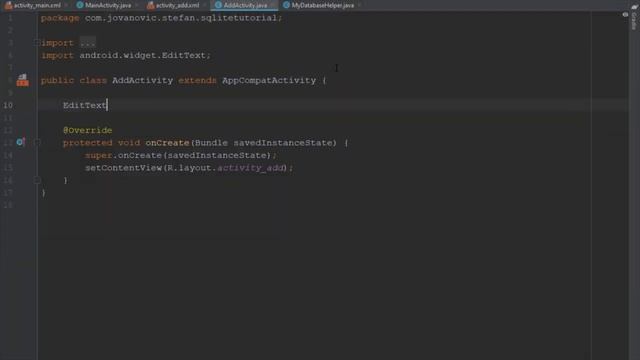Close the MyDatabaseHelper.java tab
Screen dimensions: 640x360
point(360,5)
